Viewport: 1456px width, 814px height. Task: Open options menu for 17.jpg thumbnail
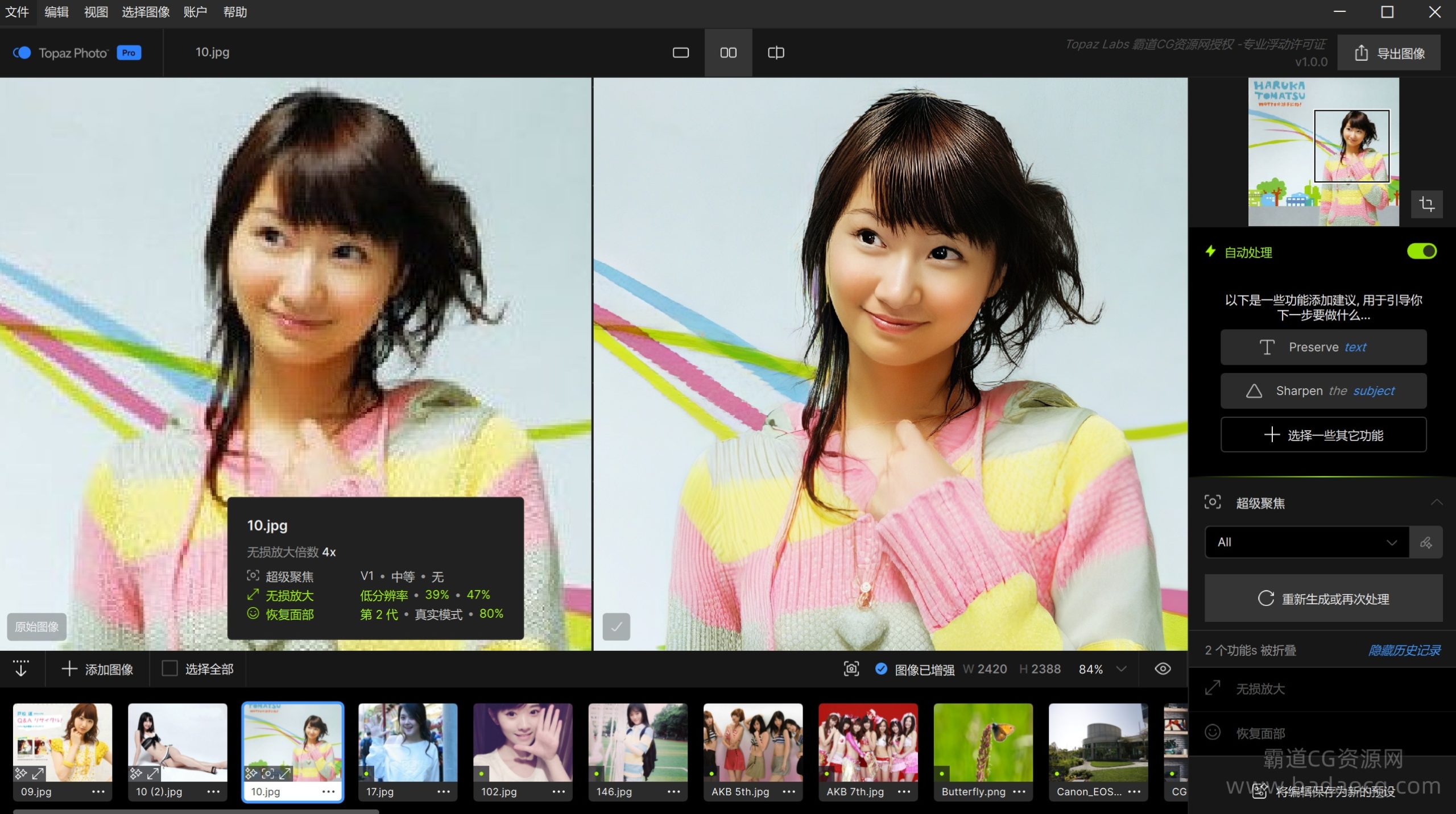444,791
